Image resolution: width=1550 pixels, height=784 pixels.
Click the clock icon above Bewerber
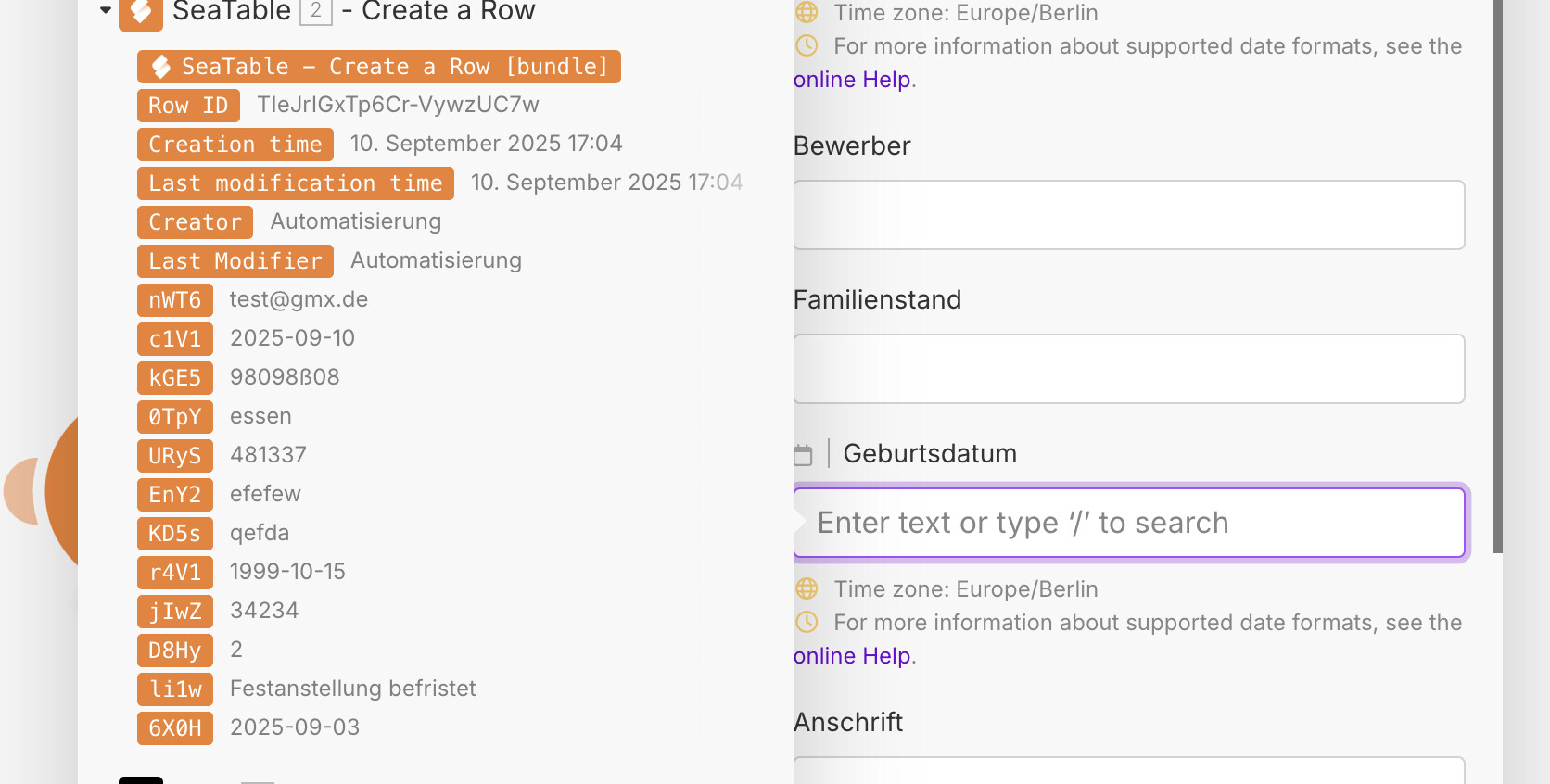click(x=807, y=45)
